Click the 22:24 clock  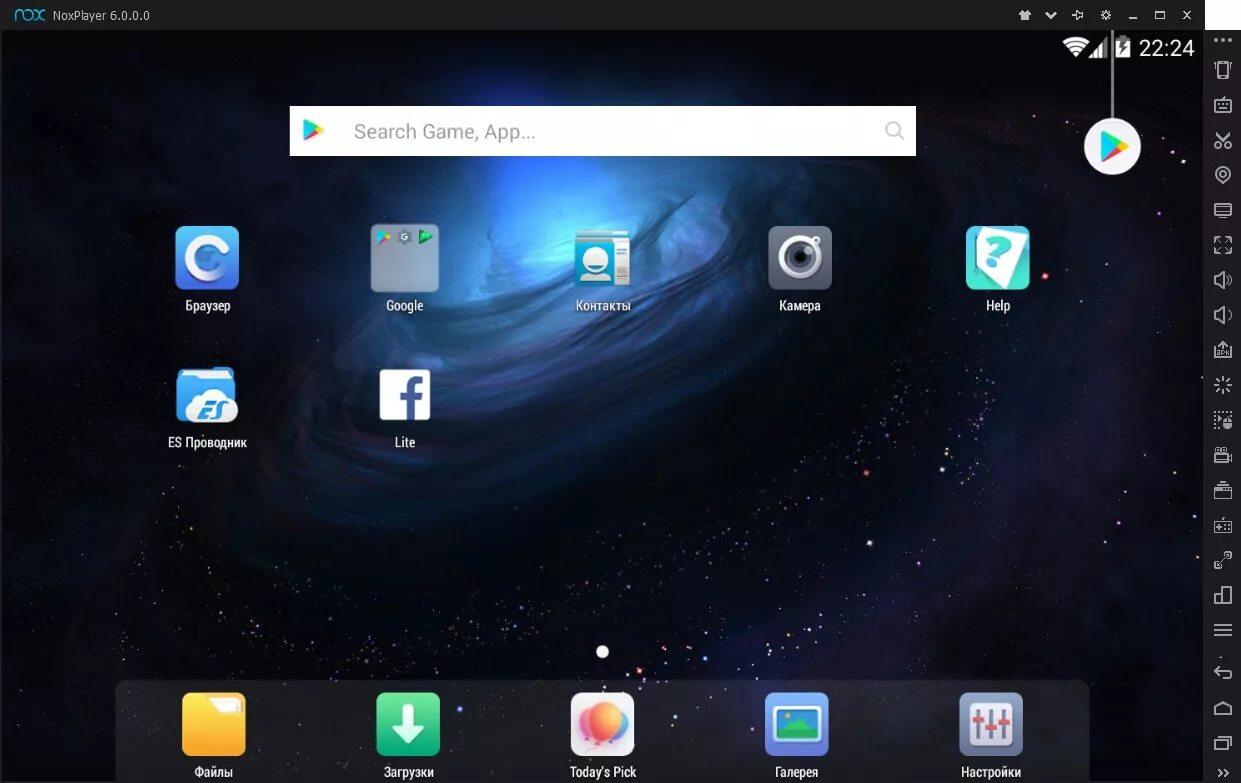pyautogui.click(x=1166, y=48)
